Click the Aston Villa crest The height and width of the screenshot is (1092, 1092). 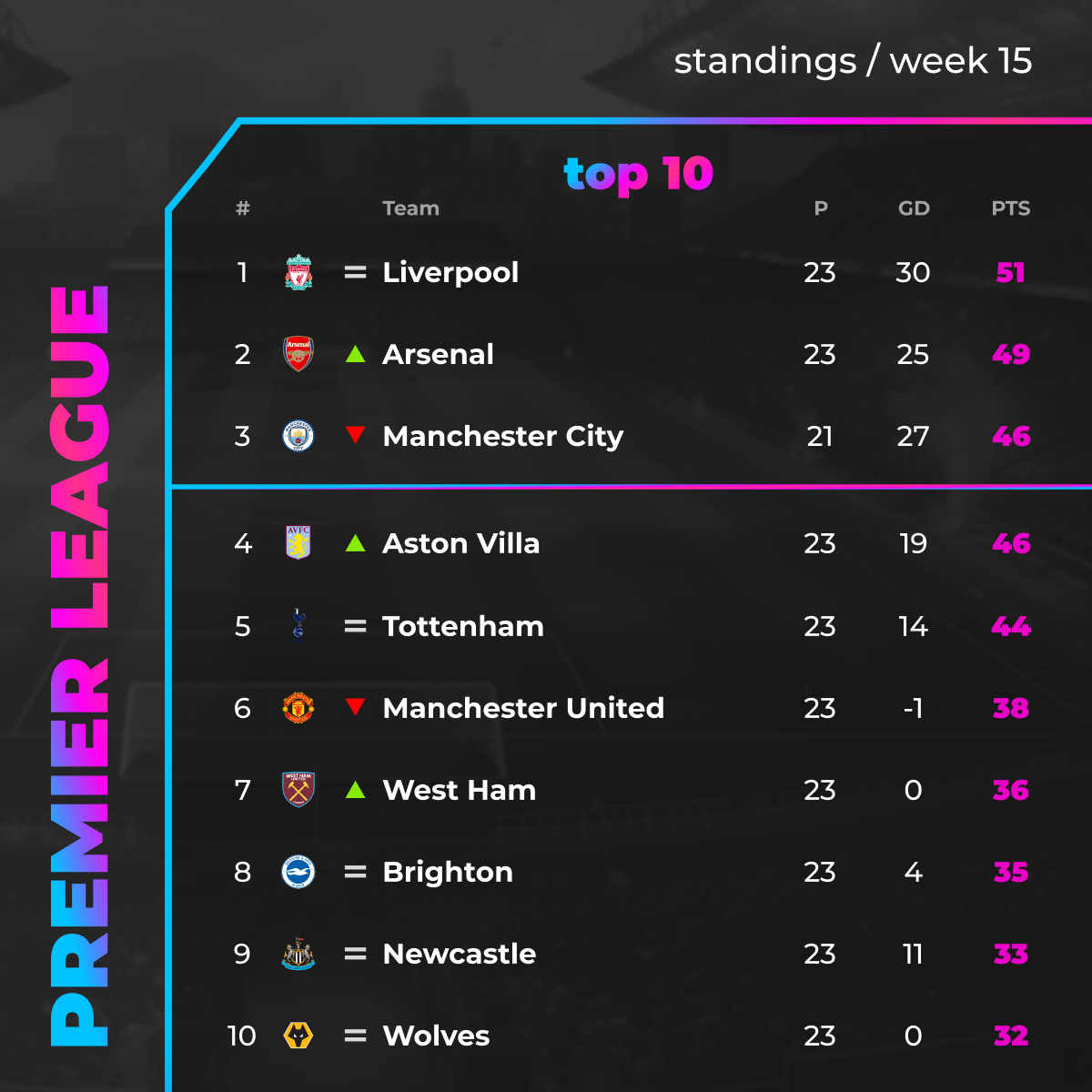click(298, 543)
